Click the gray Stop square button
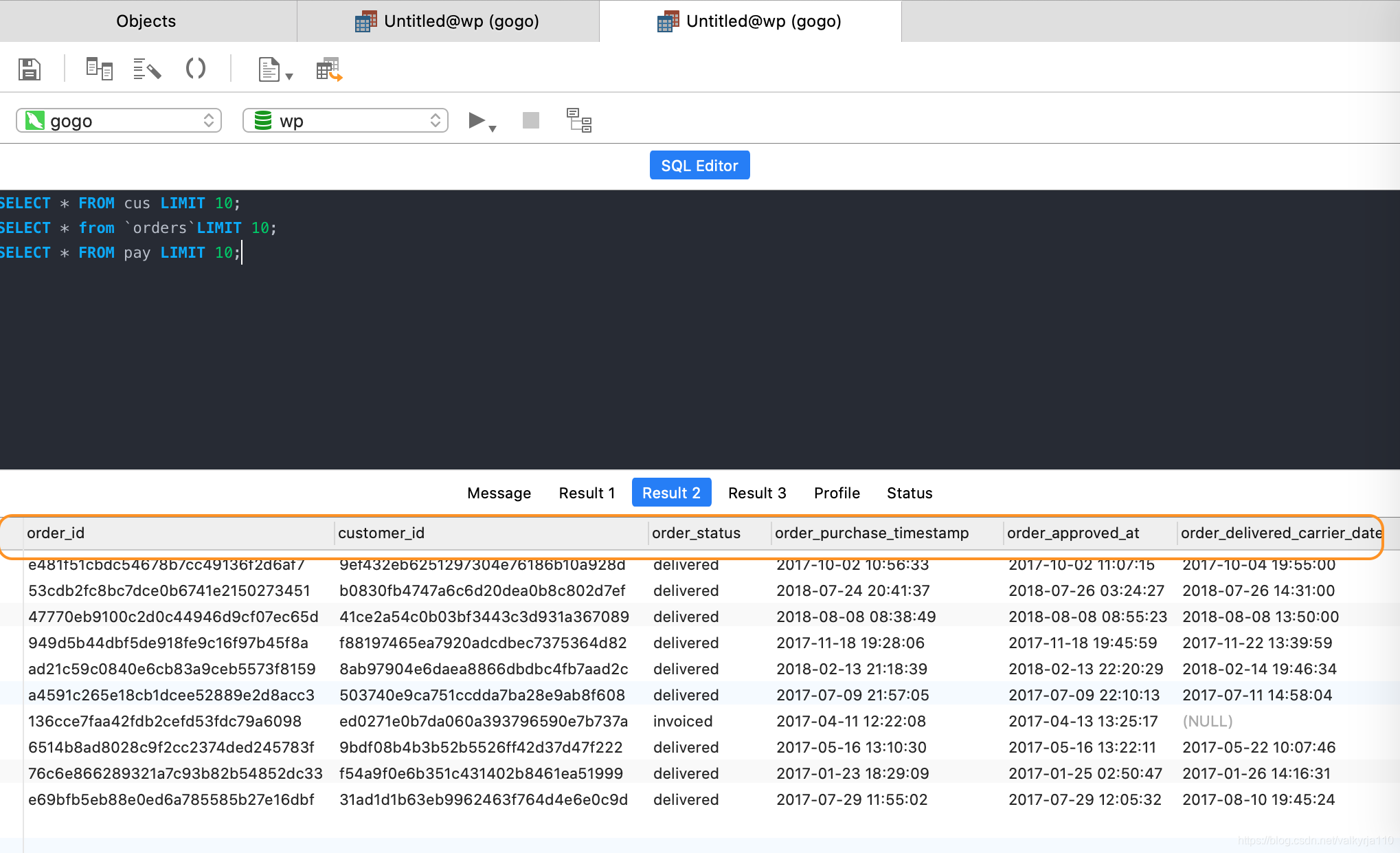The width and height of the screenshot is (1400, 853). tap(530, 120)
